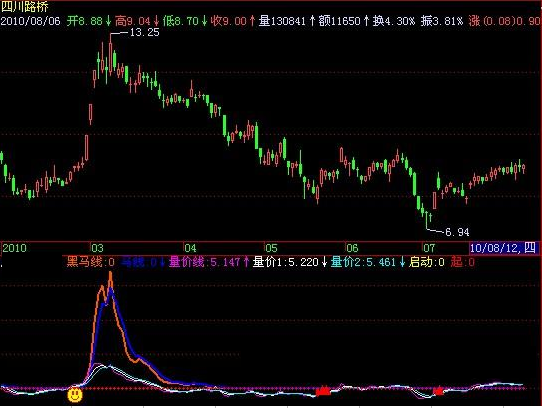
Task: Click the 6.94 low price label
Action: tap(457, 232)
